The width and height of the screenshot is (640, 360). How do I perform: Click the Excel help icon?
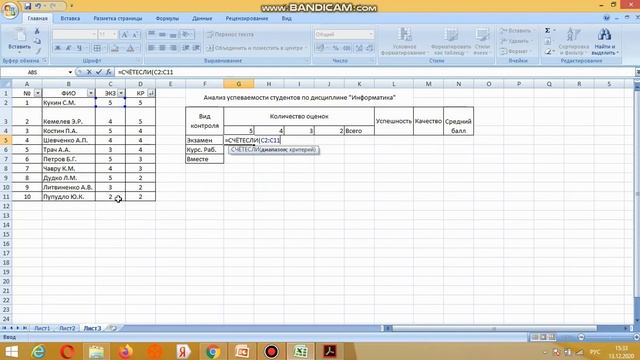(x=607, y=18)
